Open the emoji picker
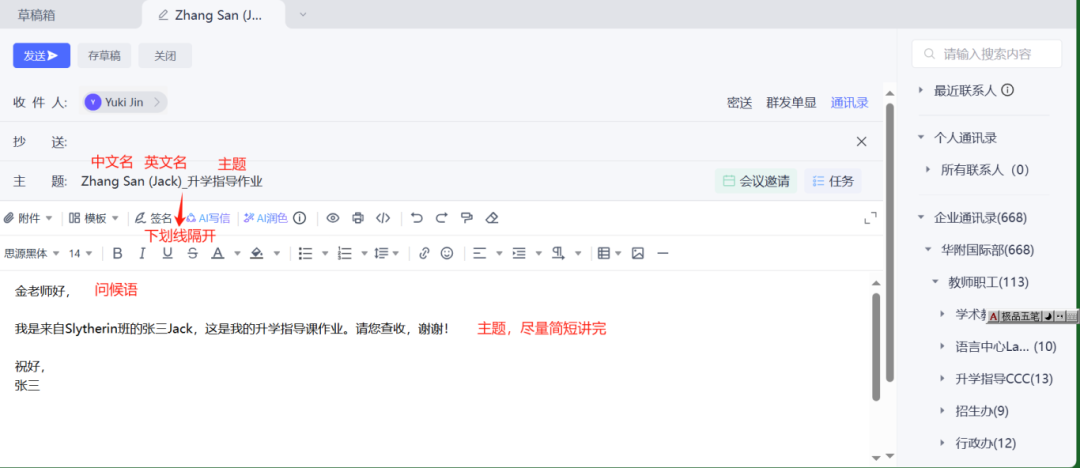Screen dimensions: 1080x468 point(447,253)
